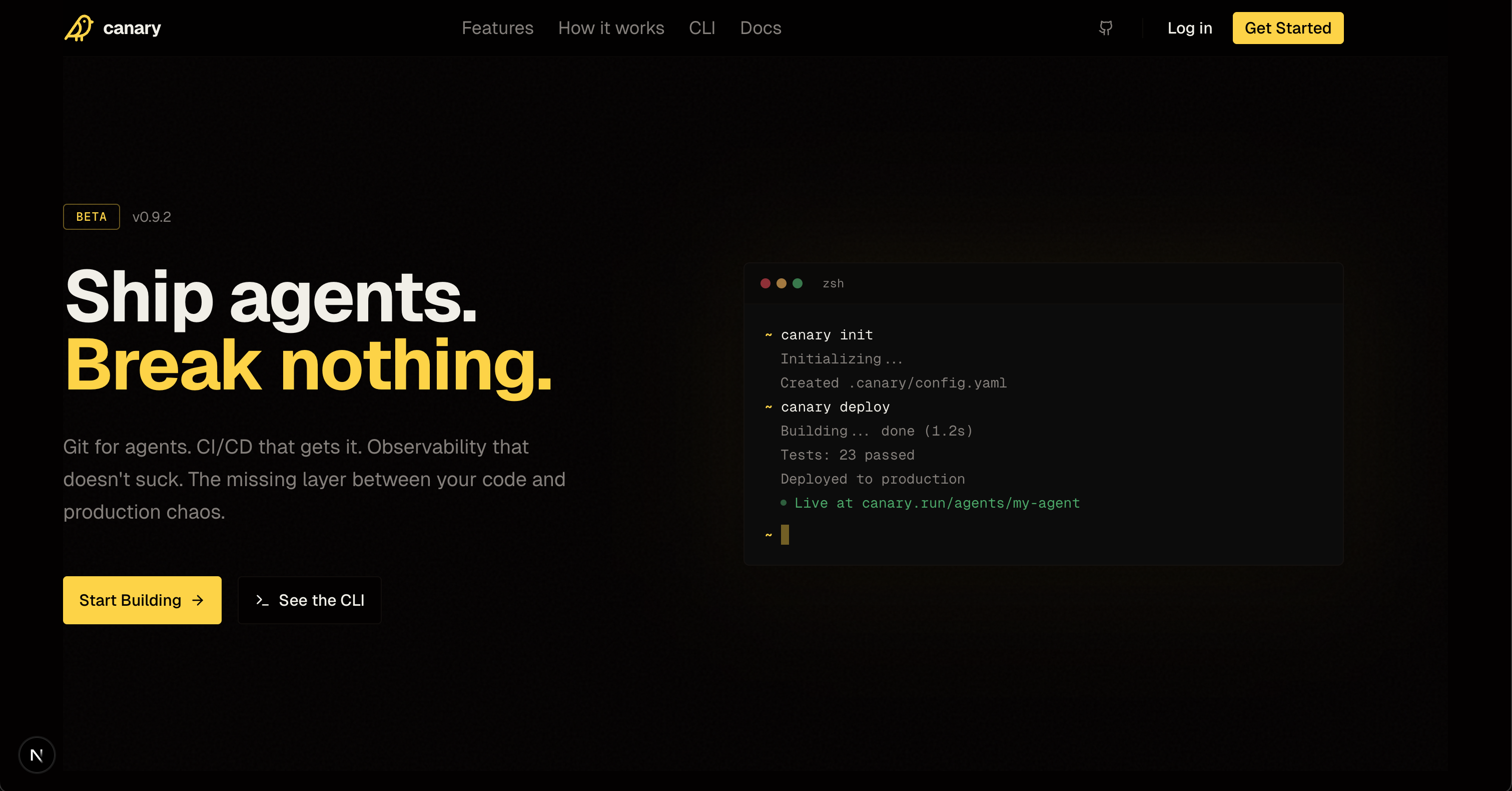1512x791 pixels.
Task: Click the arrow in Start Building
Action: point(198,600)
